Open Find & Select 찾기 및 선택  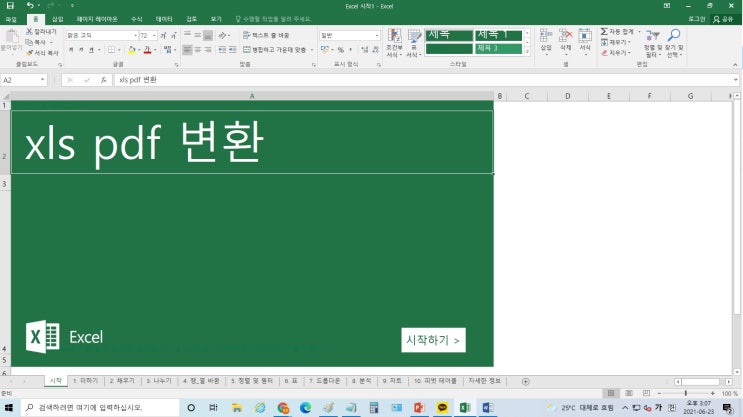pos(673,43)
